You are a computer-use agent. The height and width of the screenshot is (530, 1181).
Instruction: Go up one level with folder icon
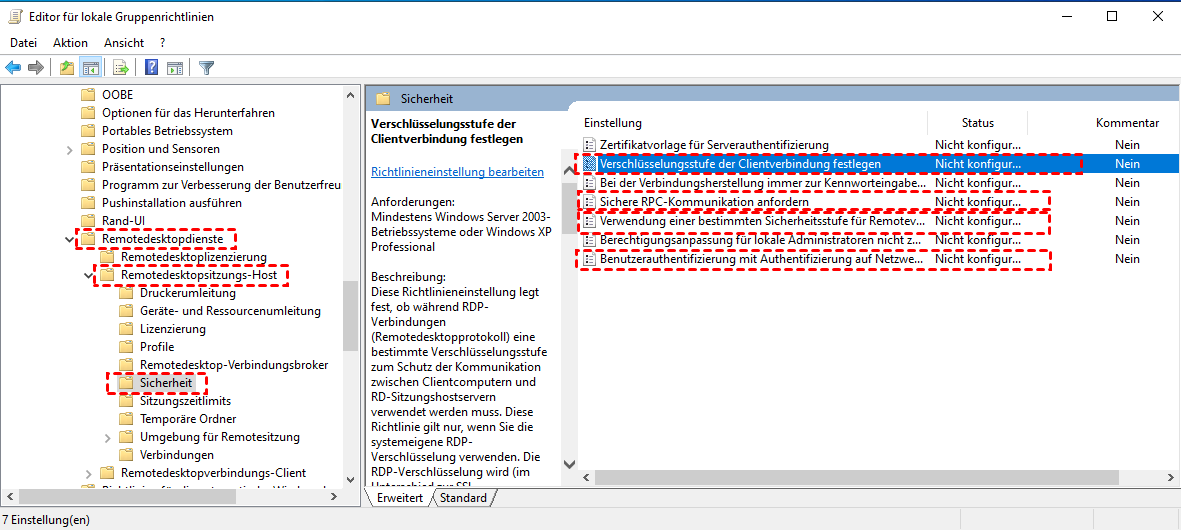(68, 68)
